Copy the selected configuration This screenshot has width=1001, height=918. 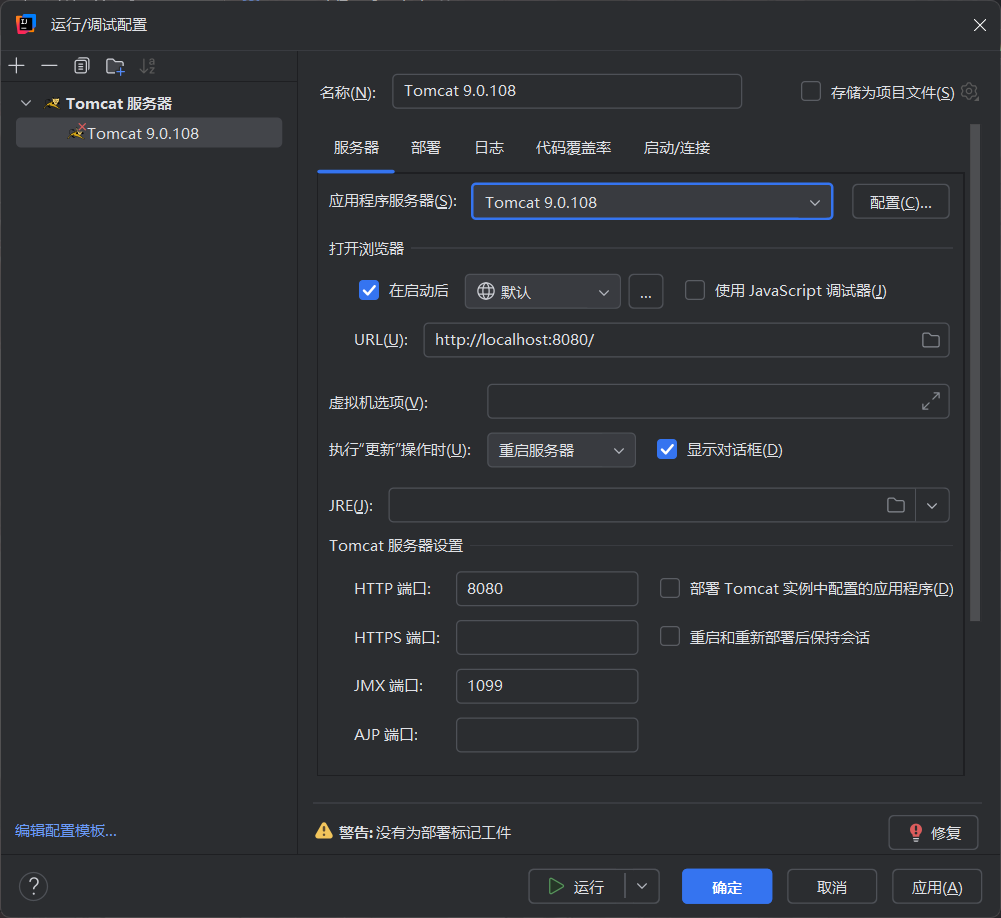(x=82, y=66)
